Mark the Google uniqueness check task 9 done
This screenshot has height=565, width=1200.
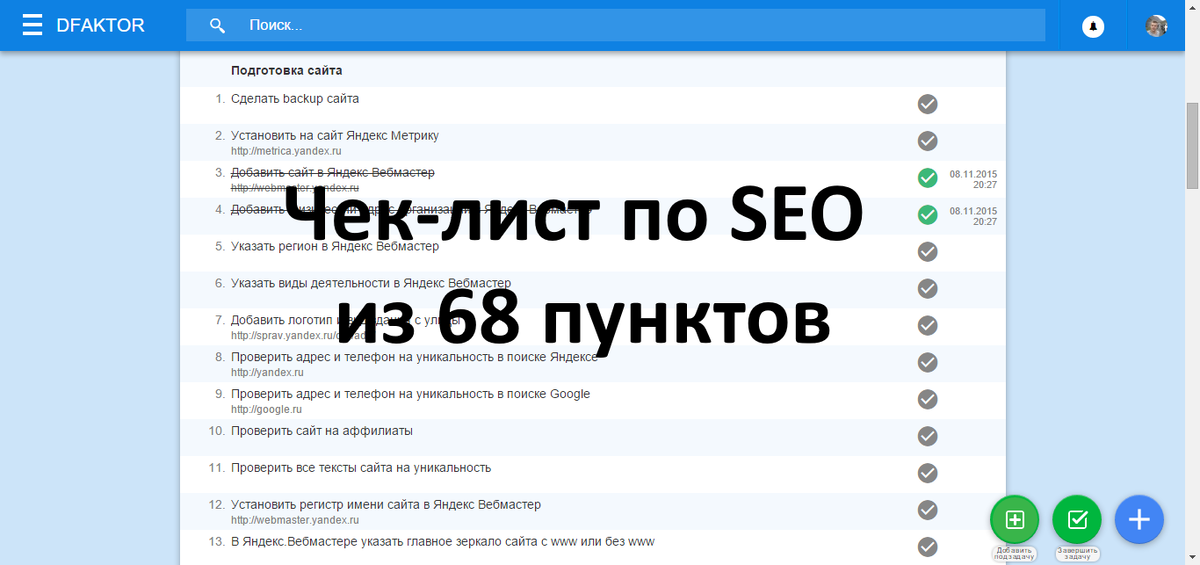[927, 399]
